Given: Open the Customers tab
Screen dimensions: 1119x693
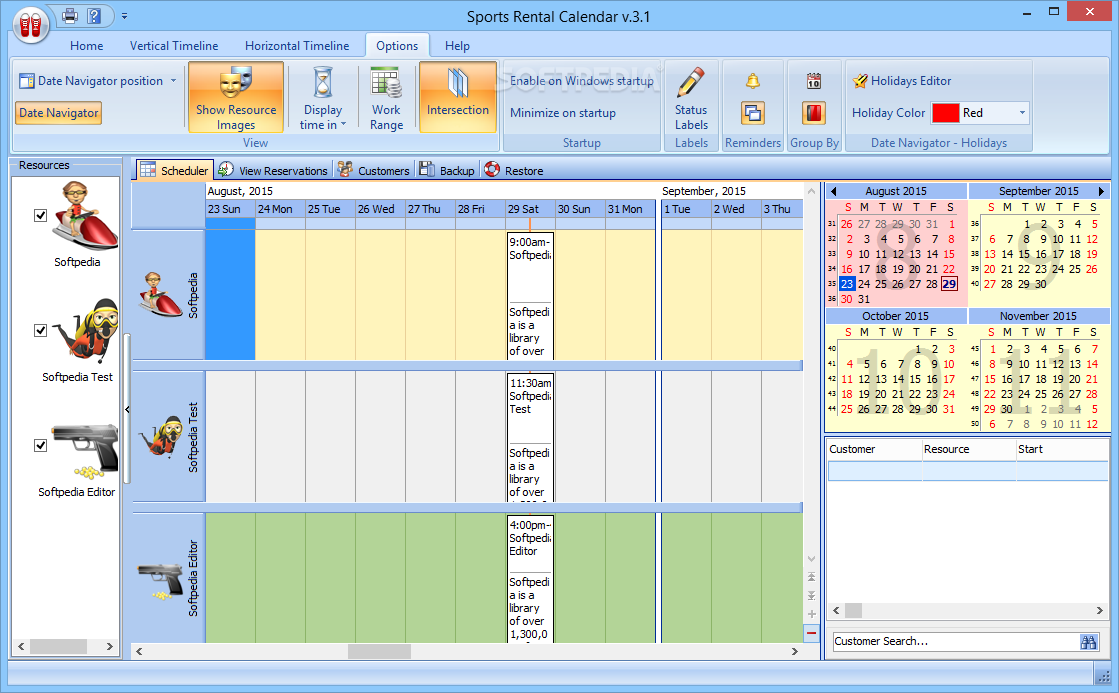Looking at the screenshot, I should [374, 171].
